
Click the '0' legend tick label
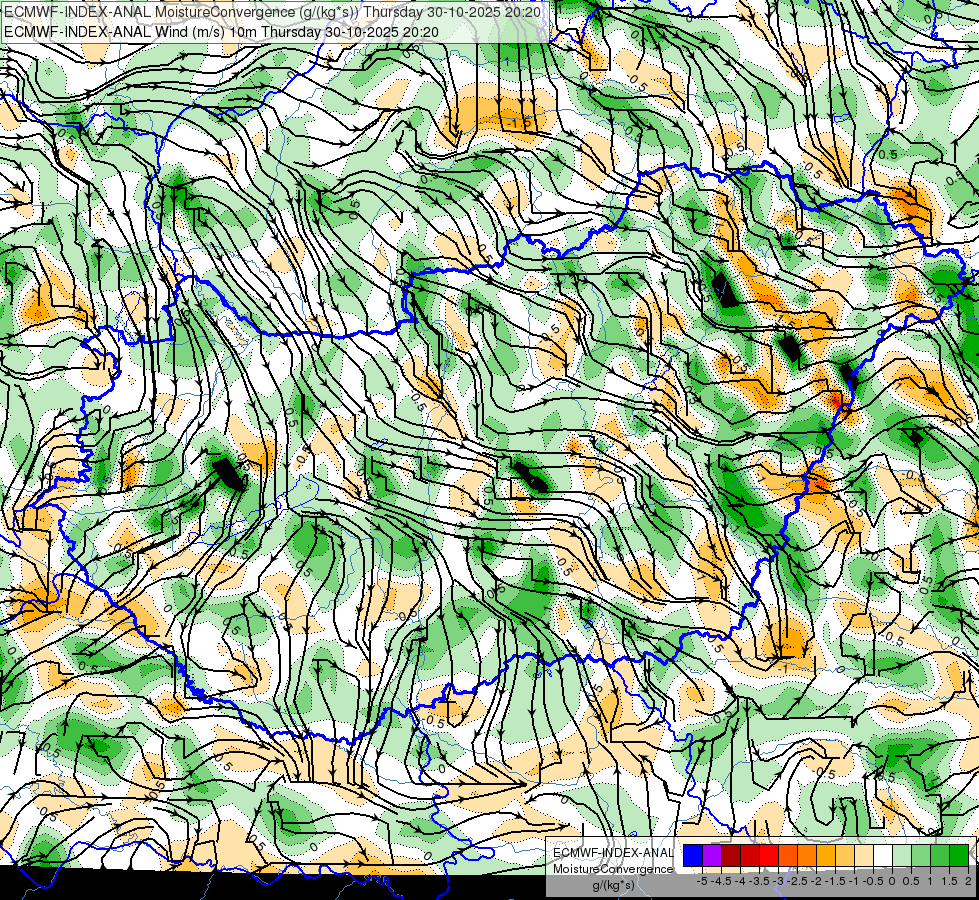coord(892,881)
